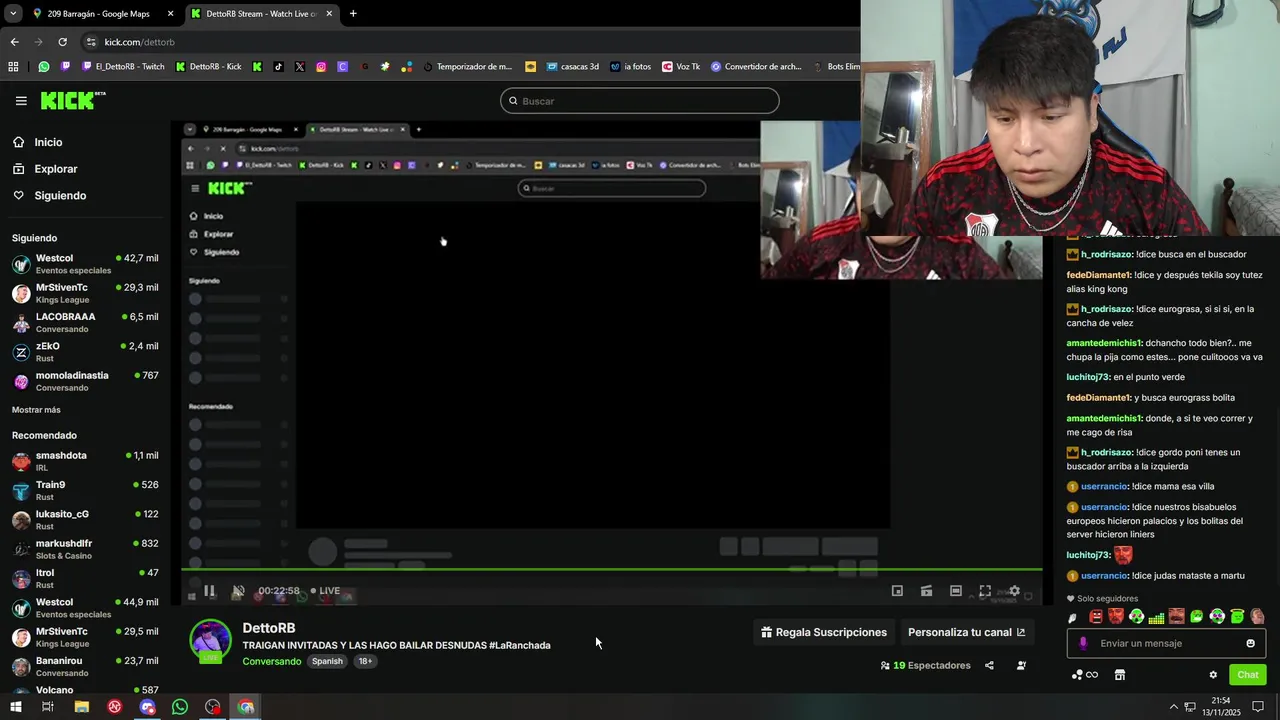
Task: Toggle theater mode on the player
Action: click(x=956, y=591)
